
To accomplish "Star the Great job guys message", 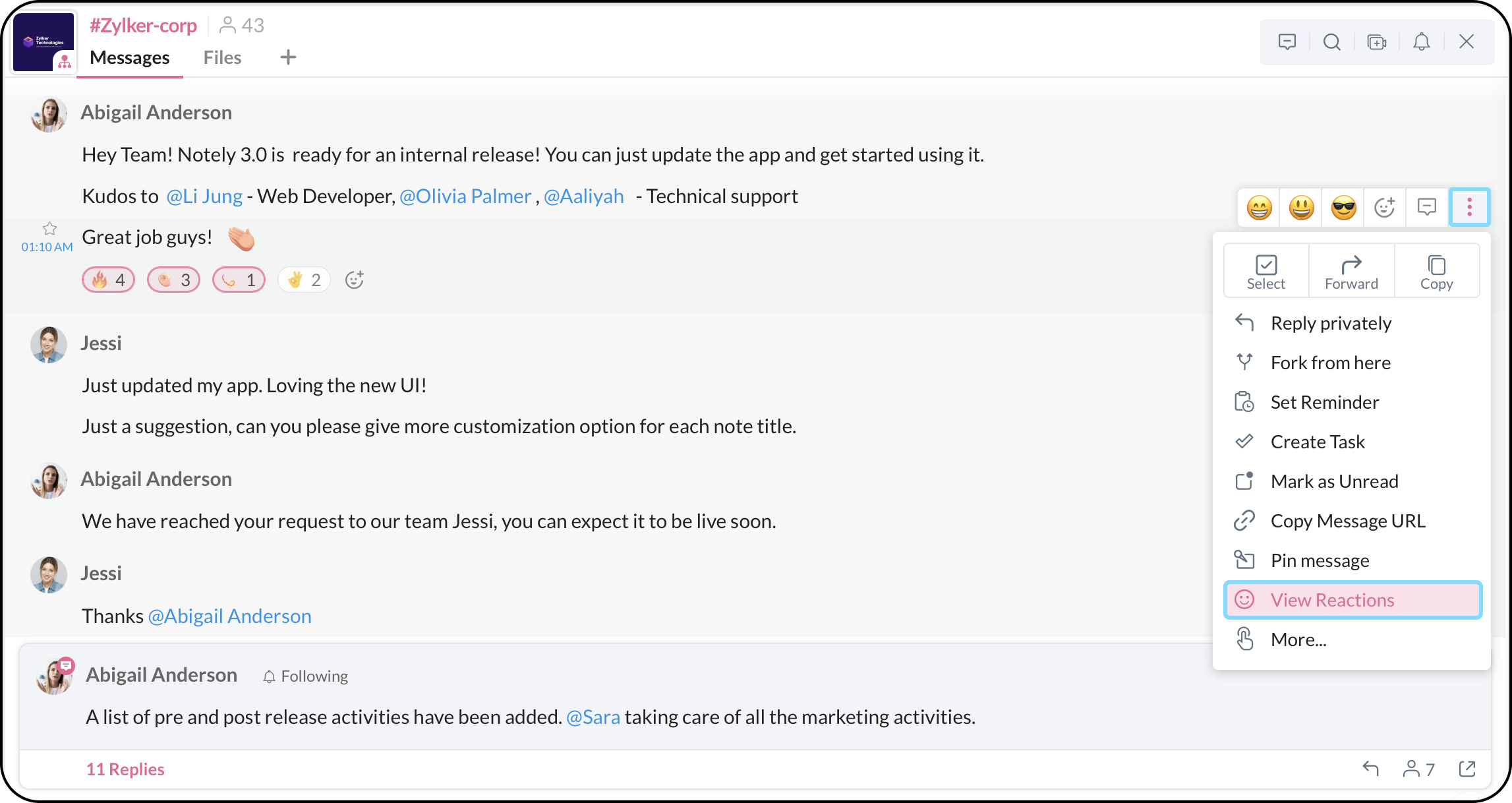I will pyautogui.click(x=49, y=229).
